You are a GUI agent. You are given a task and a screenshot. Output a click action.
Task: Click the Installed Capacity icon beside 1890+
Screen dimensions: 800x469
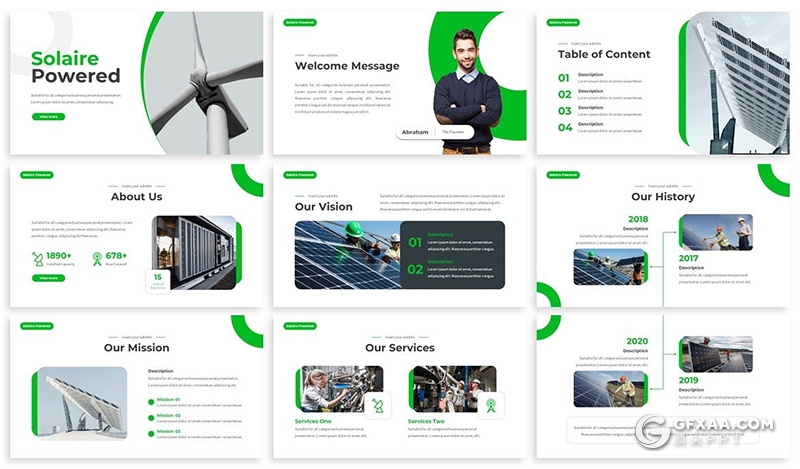(x=38, y=258)
